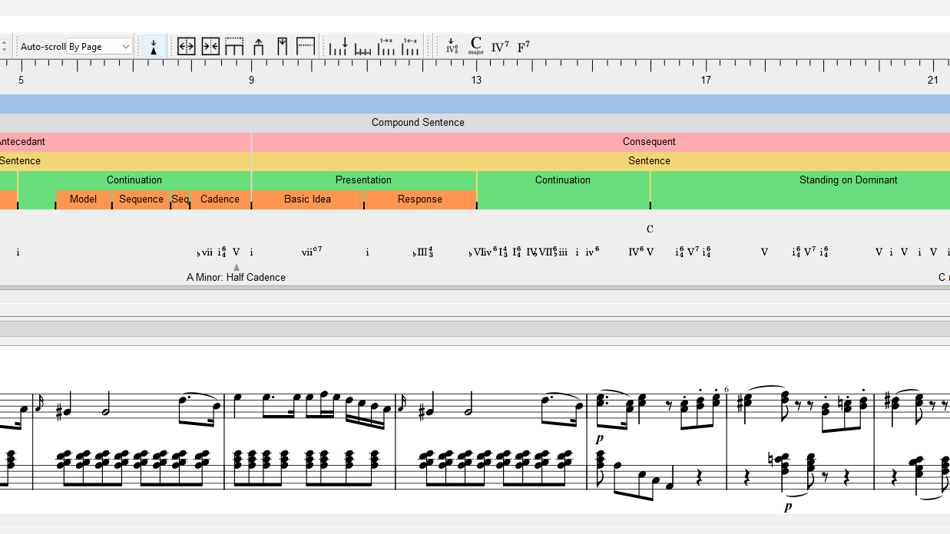Click the up-arrow bracket icon
The image size is (950, 534).
pyautogui.click(x=258, y=47)
